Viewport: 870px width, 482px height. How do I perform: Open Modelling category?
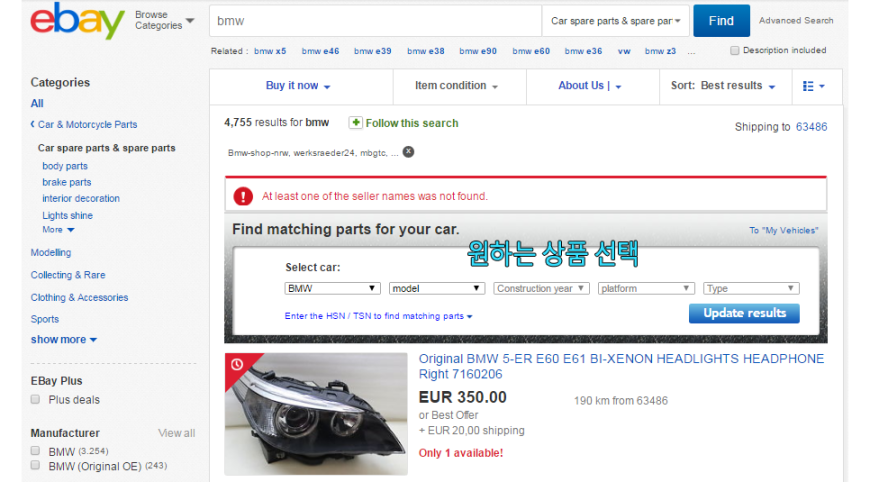click(50, 252)
